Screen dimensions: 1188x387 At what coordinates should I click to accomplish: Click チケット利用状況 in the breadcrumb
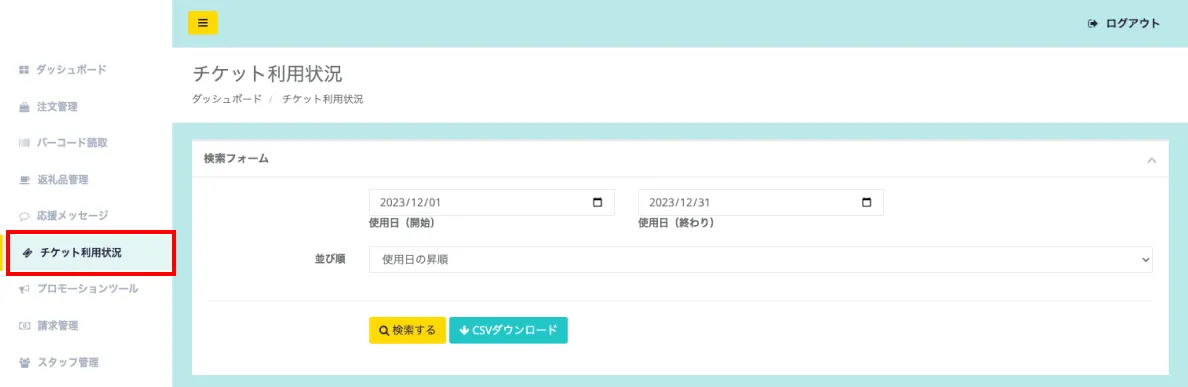click(x=323, y=99)
